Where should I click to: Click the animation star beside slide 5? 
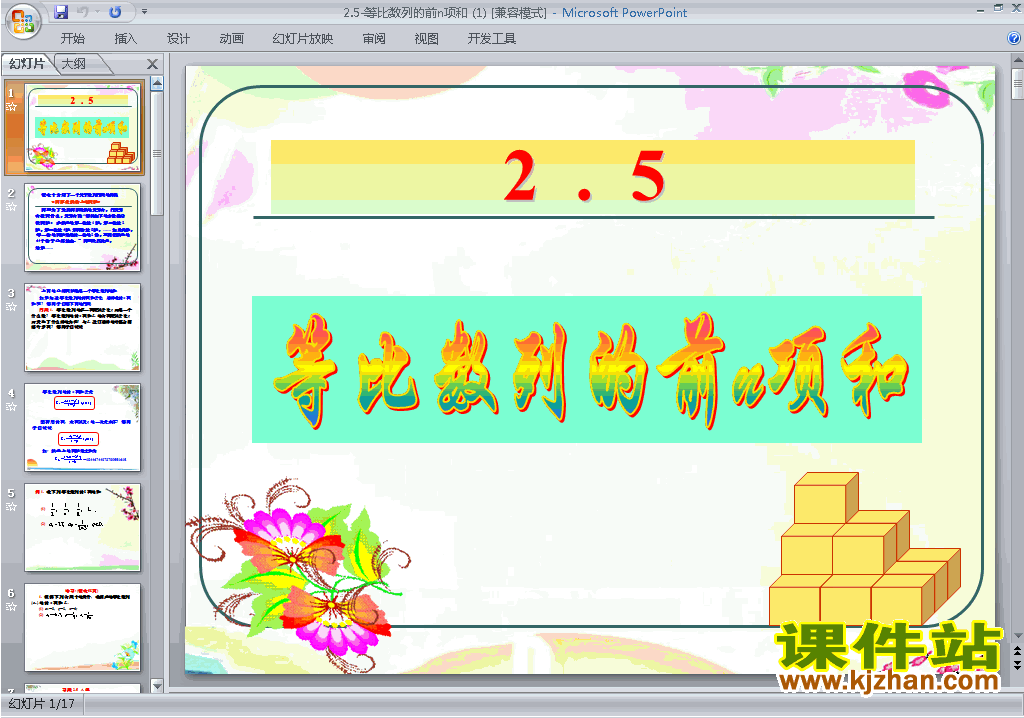click(x=11, y=506)
